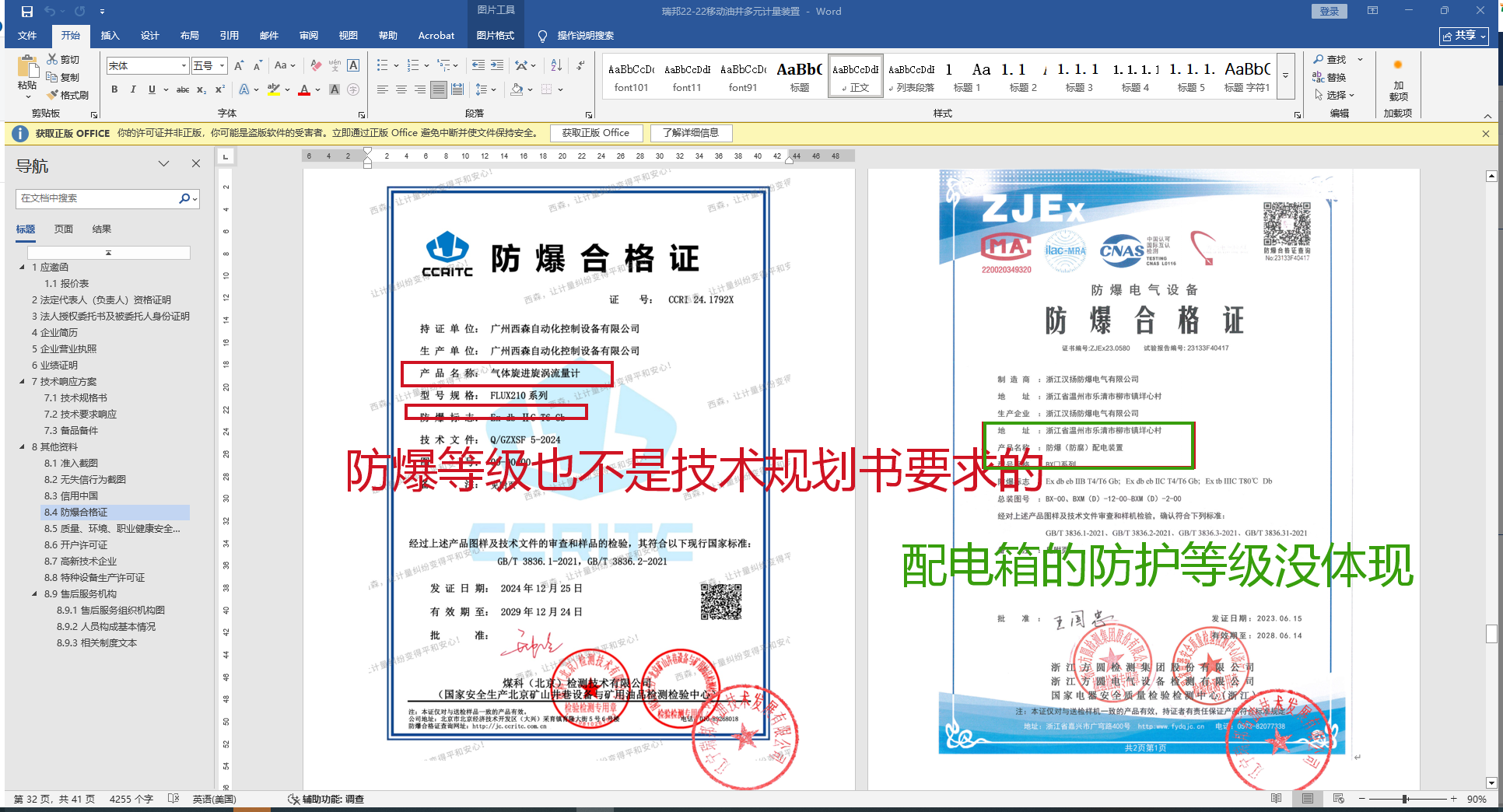
Task: Toggle bold formatting
Action: coord(114,89)
